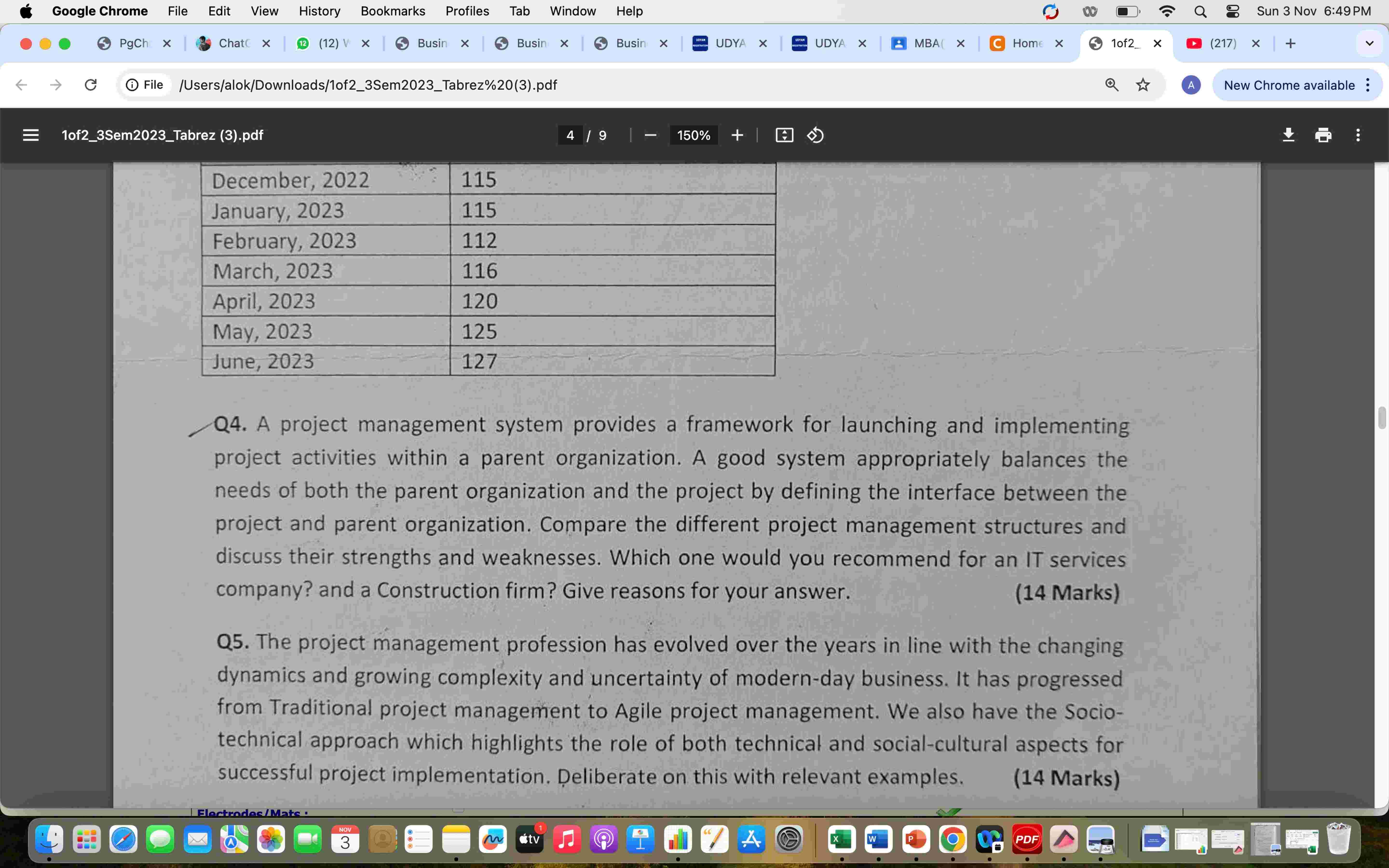
Task: Select the fit-to-page icon in PDF toolbar
Action: [784, 135]
